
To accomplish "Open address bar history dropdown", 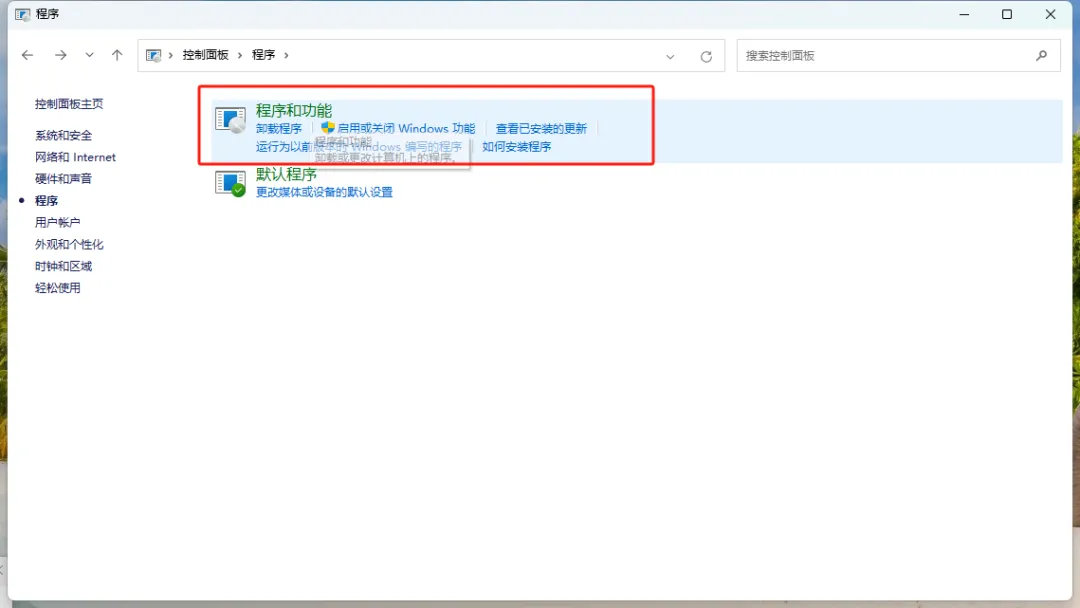I will pyautogui.click(x=670, y=56).
